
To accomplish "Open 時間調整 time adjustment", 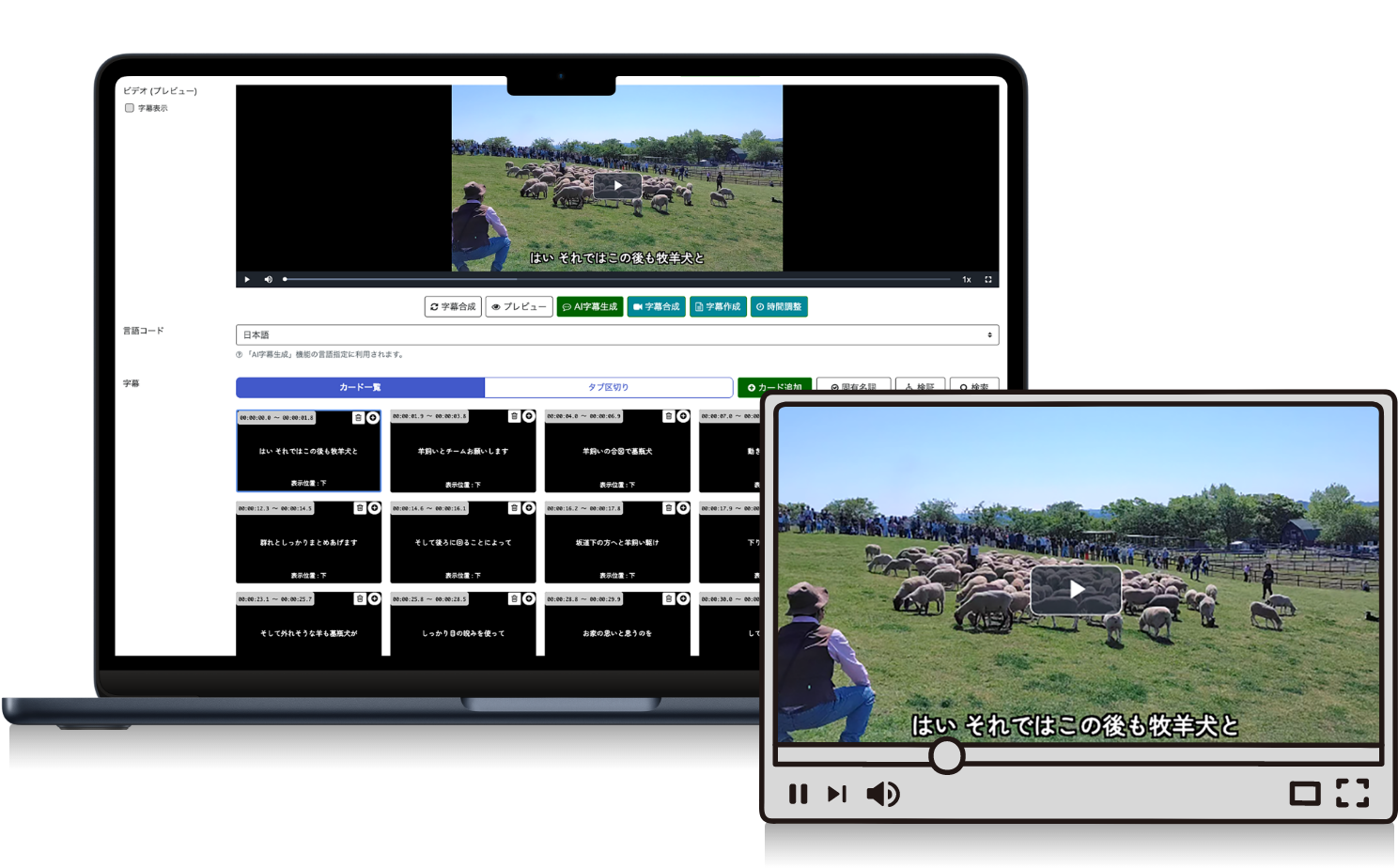I will click(x=779, y=307).
